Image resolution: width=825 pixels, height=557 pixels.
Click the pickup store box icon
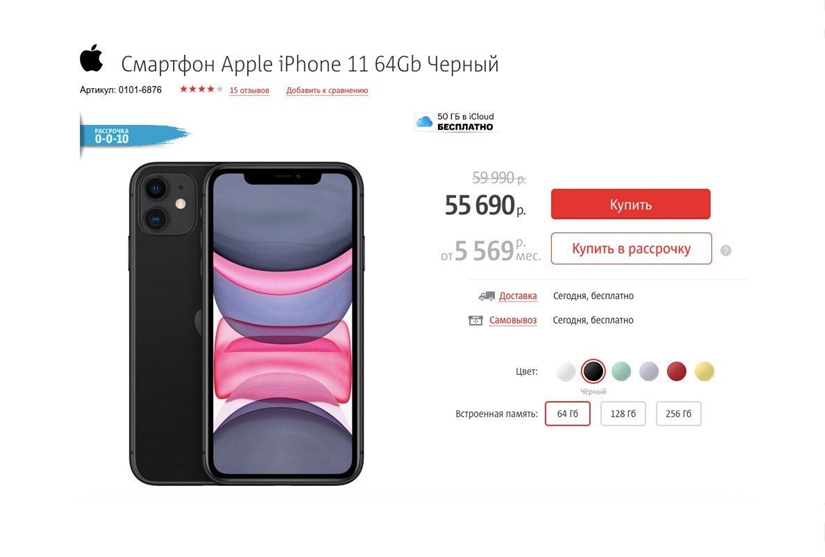pyautogui.click(x=476, y=320)
